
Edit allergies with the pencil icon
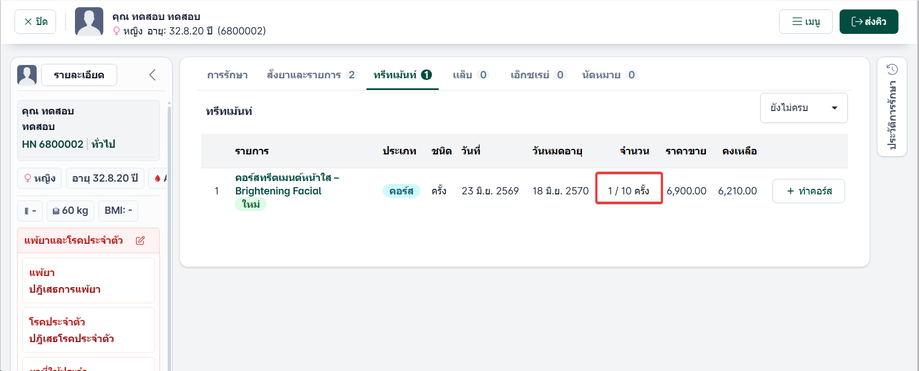pos(140,240)
